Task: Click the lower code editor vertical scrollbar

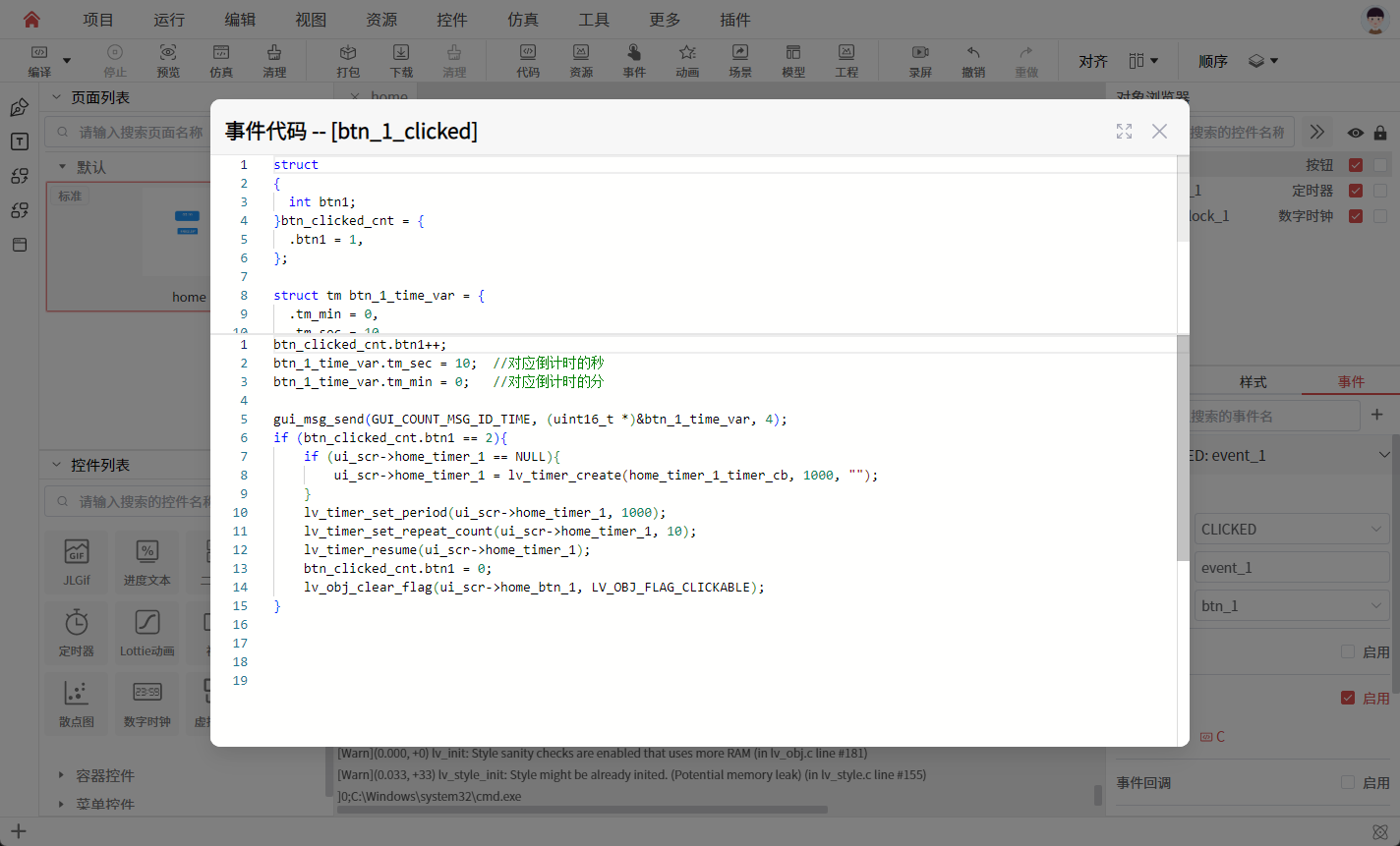Action: 1183,449
